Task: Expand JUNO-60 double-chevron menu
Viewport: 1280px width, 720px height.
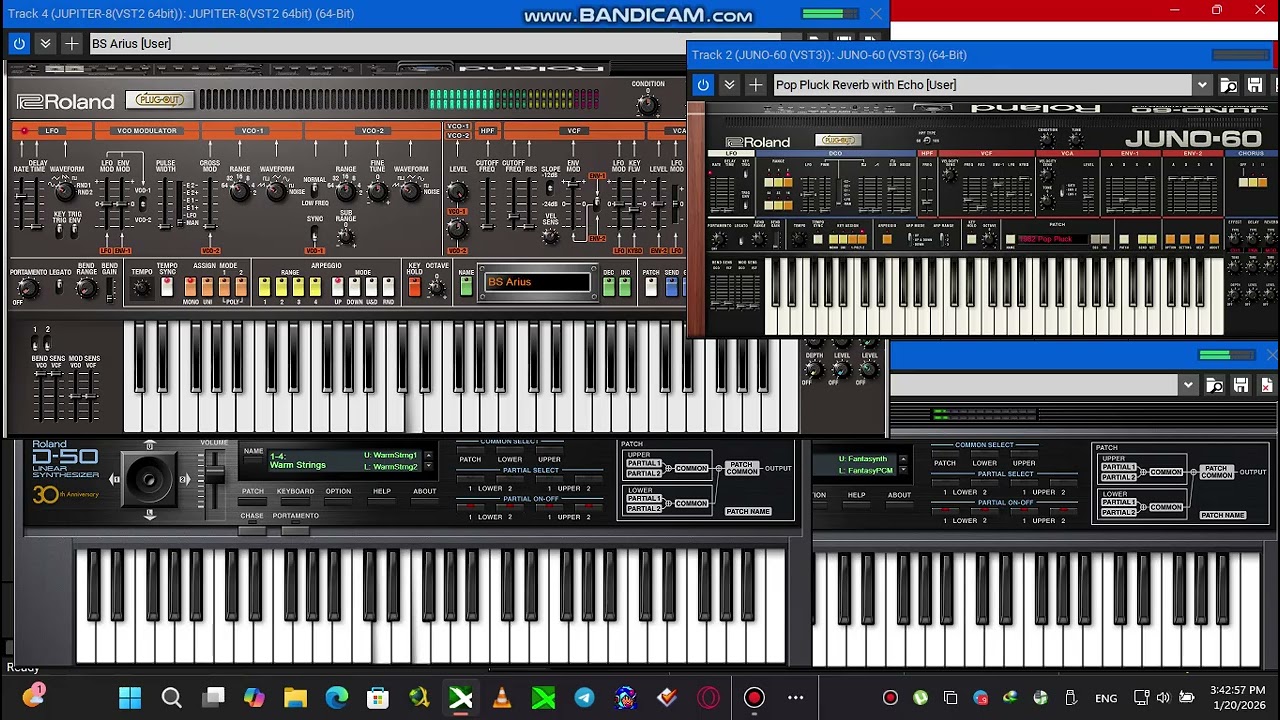Action: (729, 85)
